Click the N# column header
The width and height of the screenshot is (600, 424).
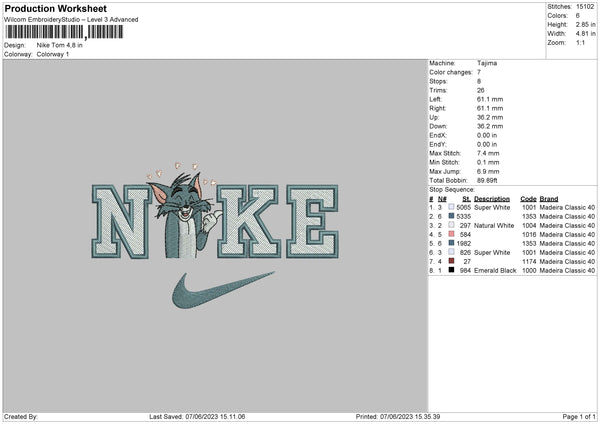coord(442,199)
